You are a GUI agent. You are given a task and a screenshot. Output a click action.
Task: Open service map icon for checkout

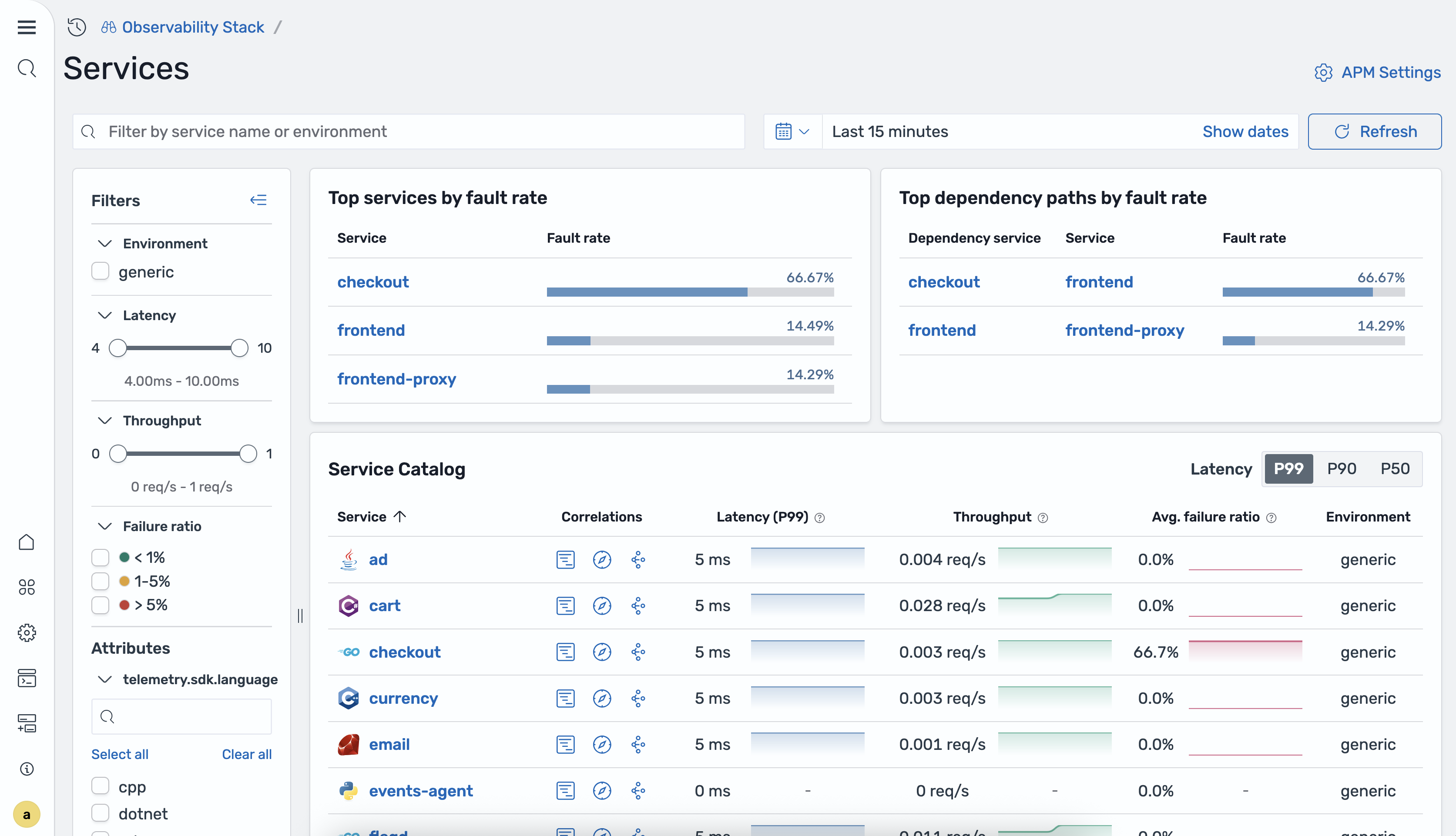pos(638,652)
